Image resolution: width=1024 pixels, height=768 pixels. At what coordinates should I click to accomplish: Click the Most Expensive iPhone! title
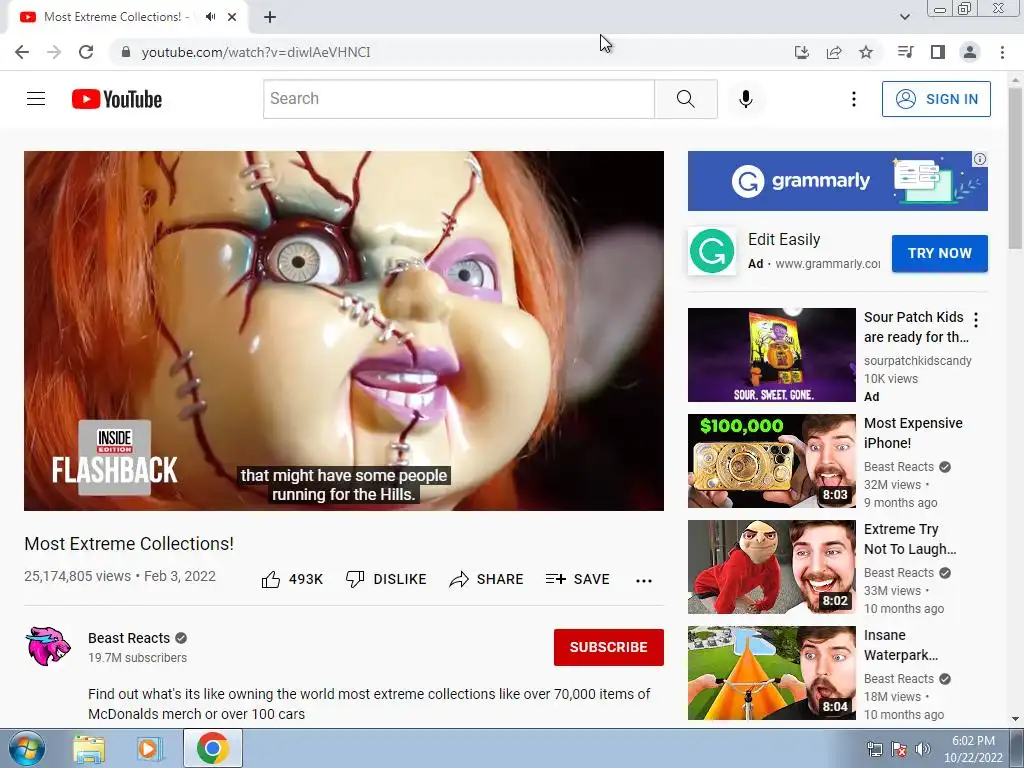pyautogui.click(x=913, y=433)
